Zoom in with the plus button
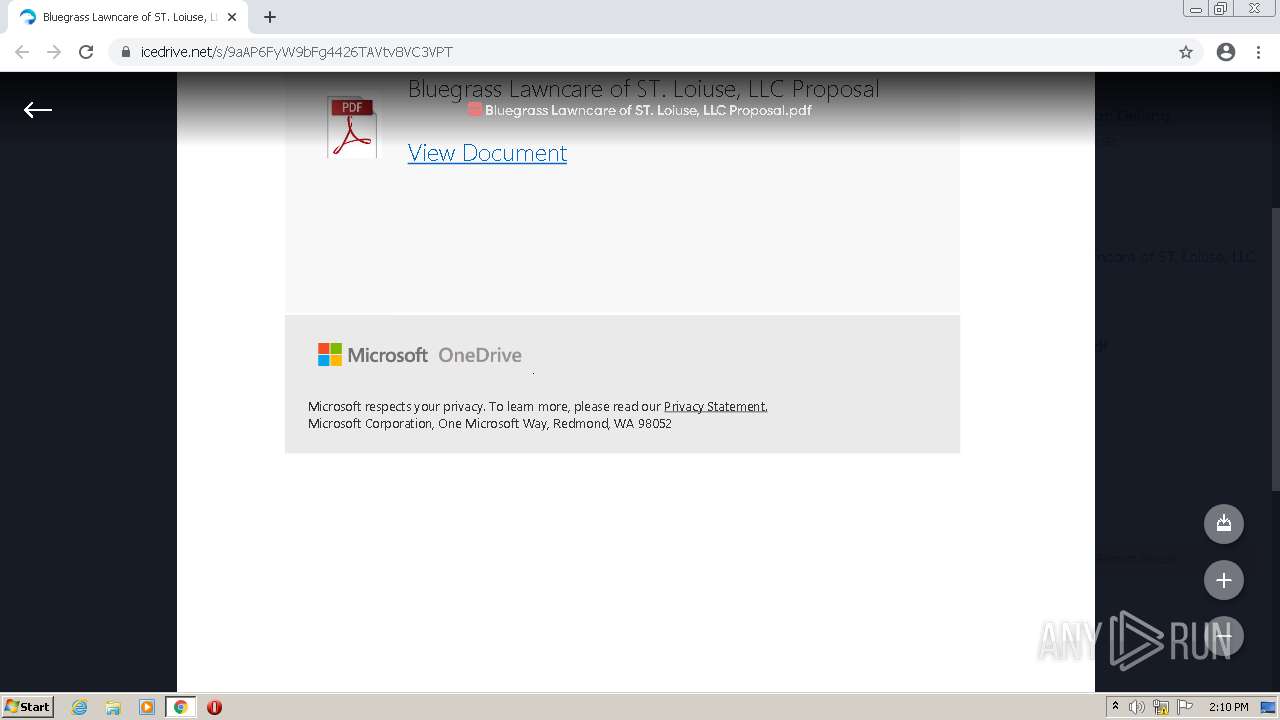Image resolution: width=1280 pixels, height=720 pixels. (x=1223, y=580)
